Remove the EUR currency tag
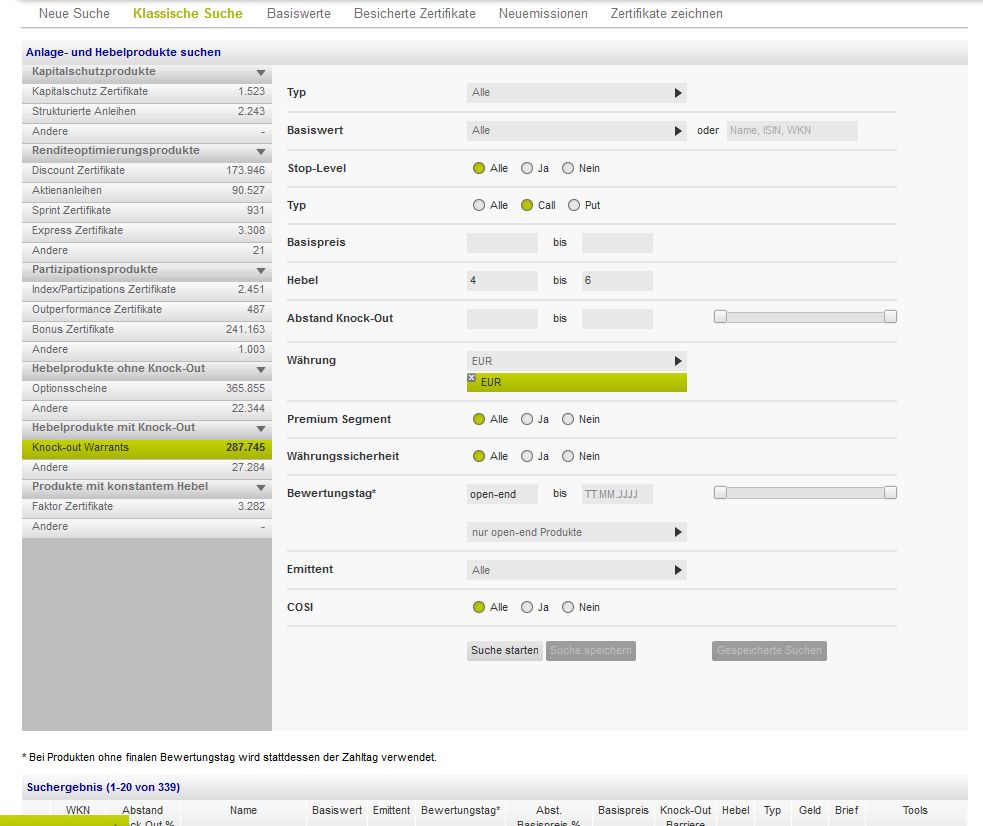 tap(471, 377)
